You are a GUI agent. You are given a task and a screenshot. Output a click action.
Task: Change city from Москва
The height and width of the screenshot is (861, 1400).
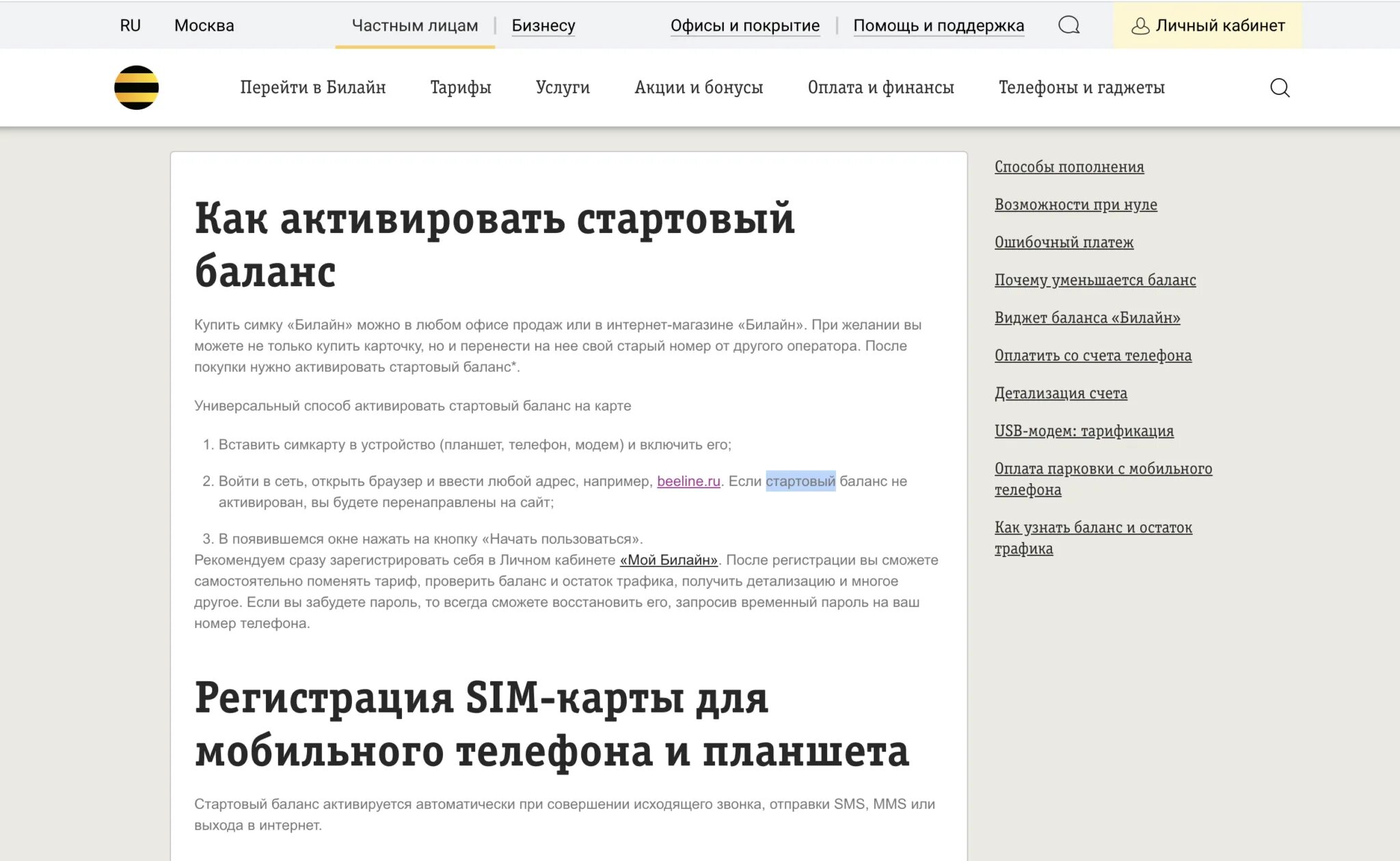pos(204,25)
